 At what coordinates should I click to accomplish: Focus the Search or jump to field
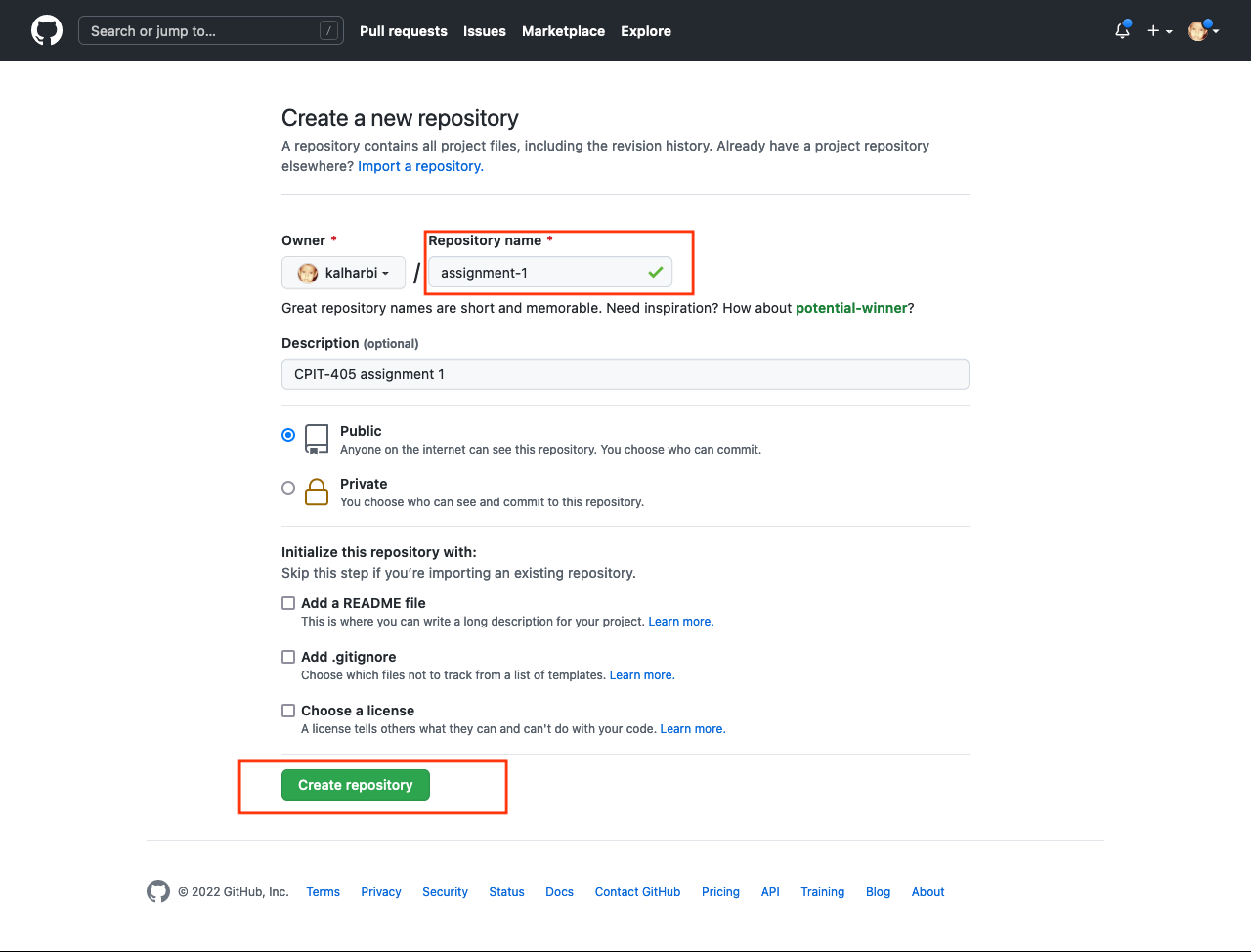click(211, 31)
